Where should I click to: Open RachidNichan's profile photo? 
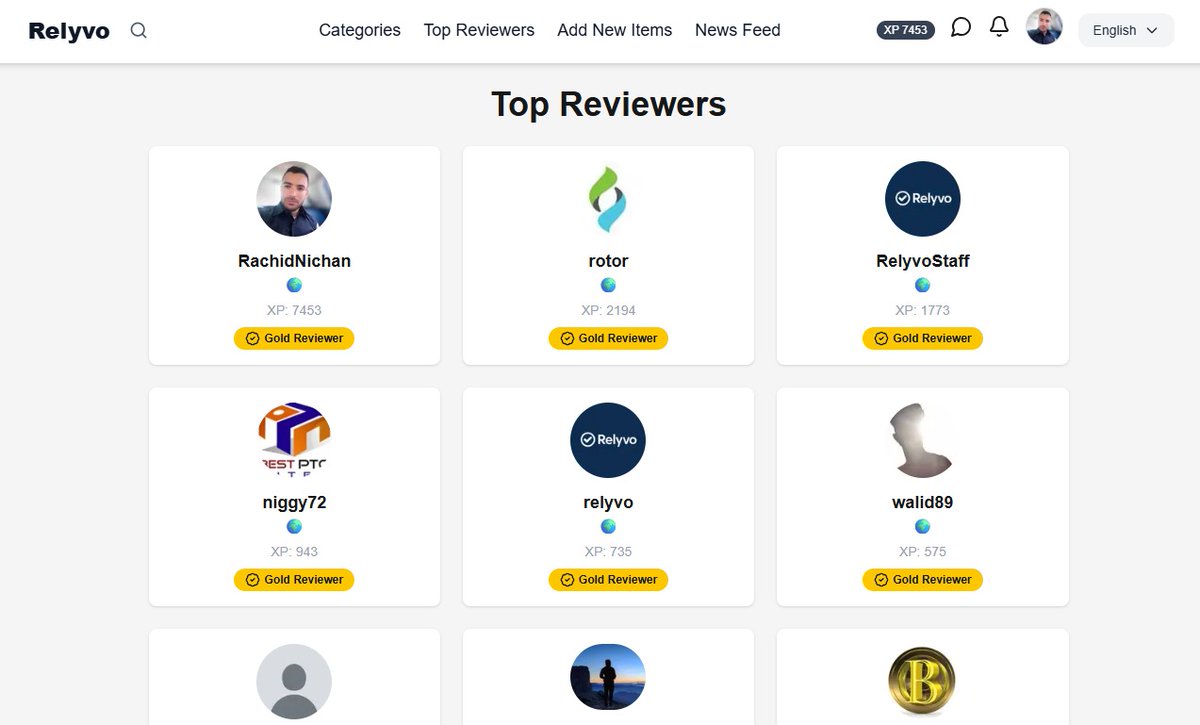click(x=294, y=199)
